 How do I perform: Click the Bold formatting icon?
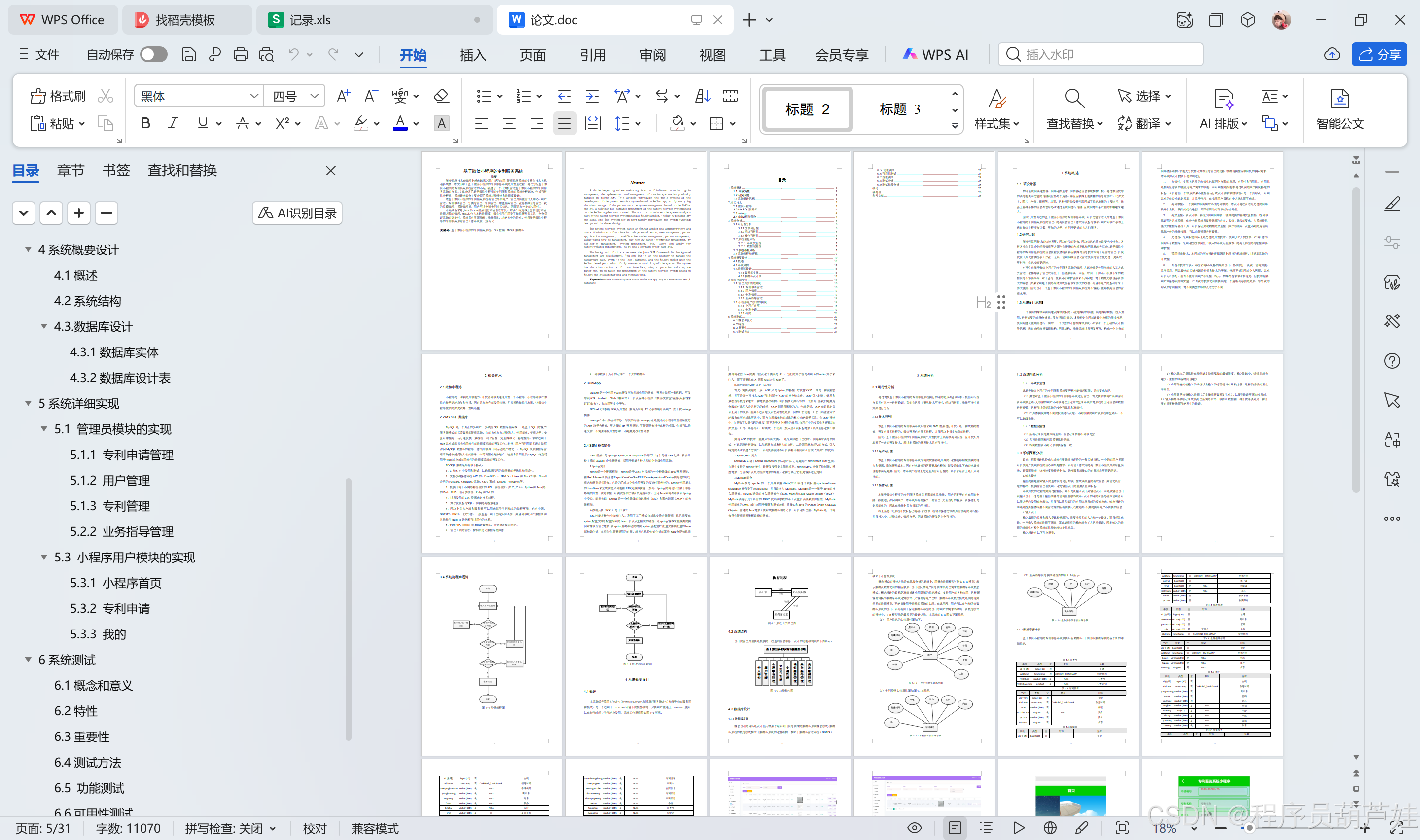coord(145,123)
